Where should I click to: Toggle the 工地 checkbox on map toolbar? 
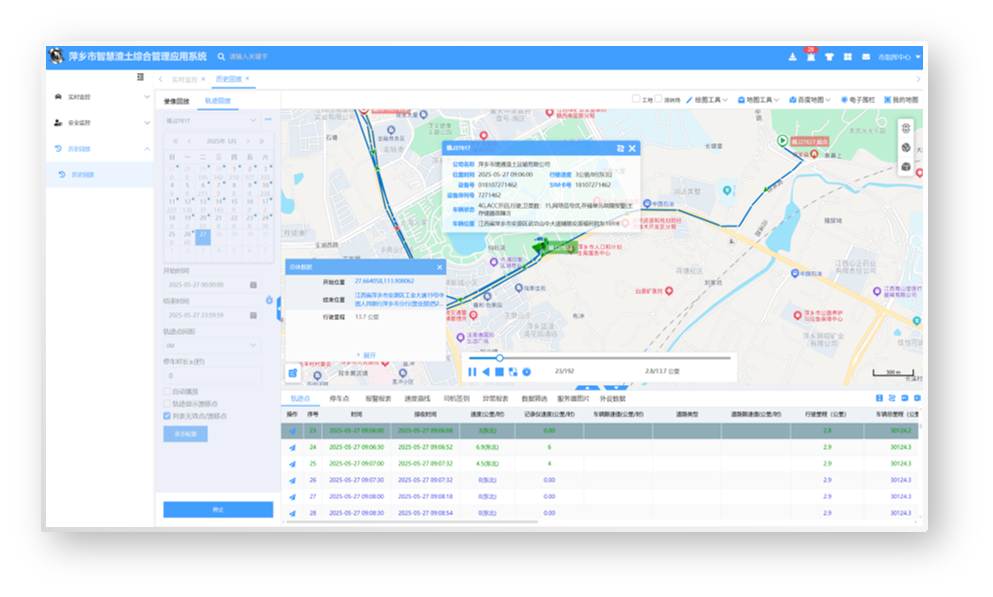coord(637,100)
